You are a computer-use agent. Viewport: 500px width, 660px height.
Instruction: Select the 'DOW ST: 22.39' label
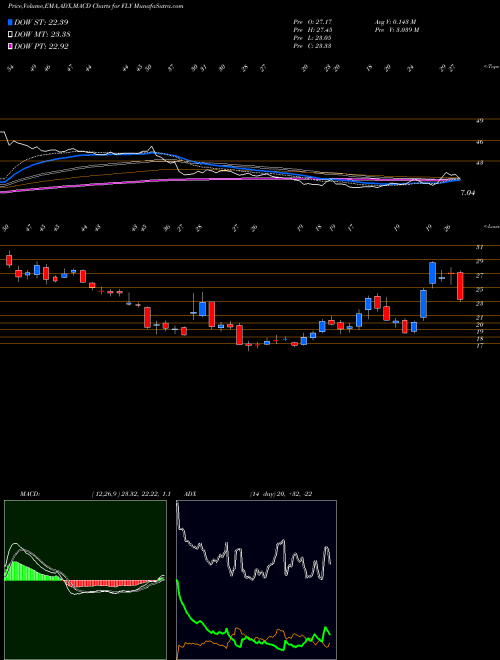tap(41, 22)
